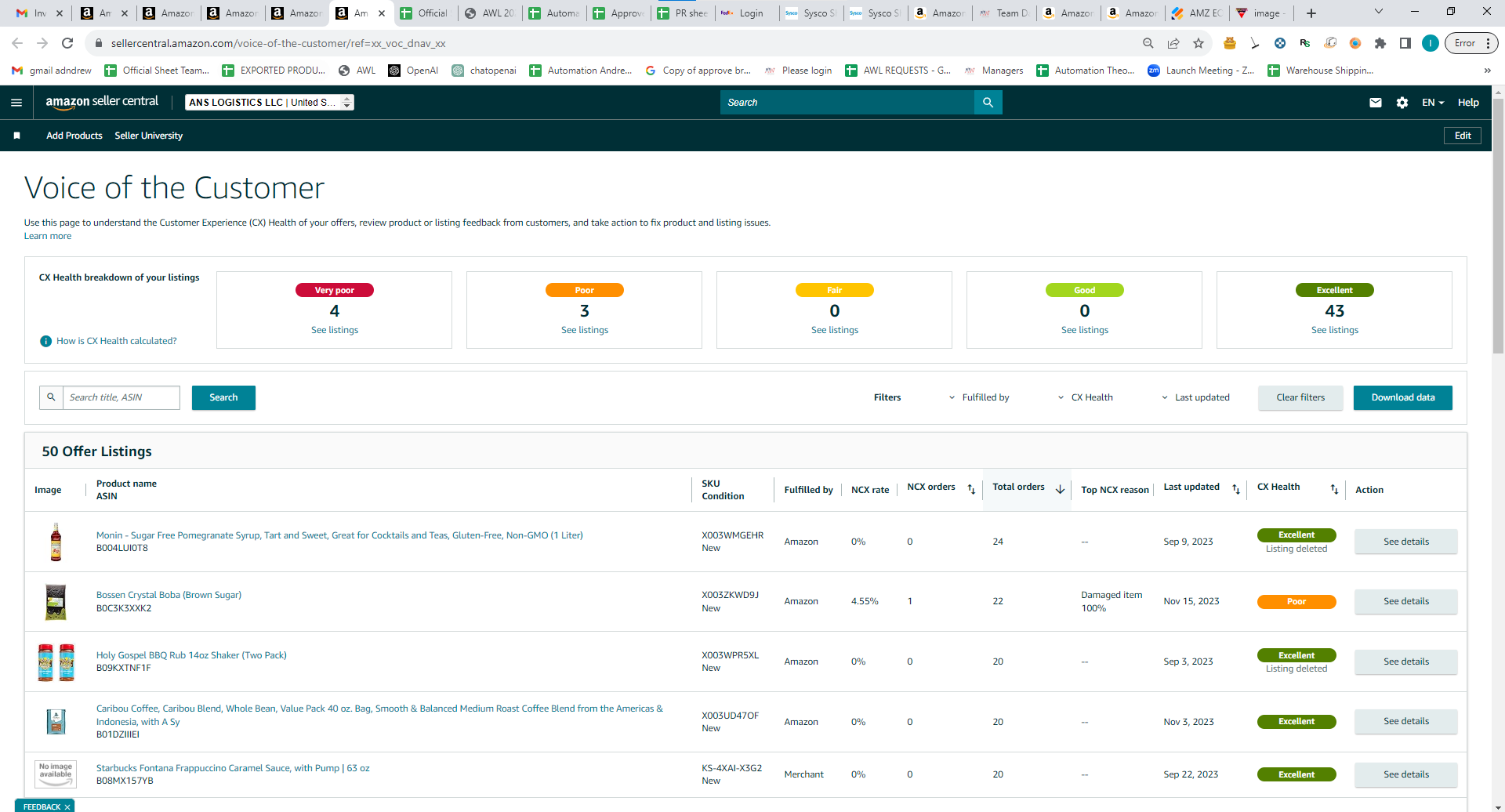Bookmark this page with the star icon

pos(1199,43)
